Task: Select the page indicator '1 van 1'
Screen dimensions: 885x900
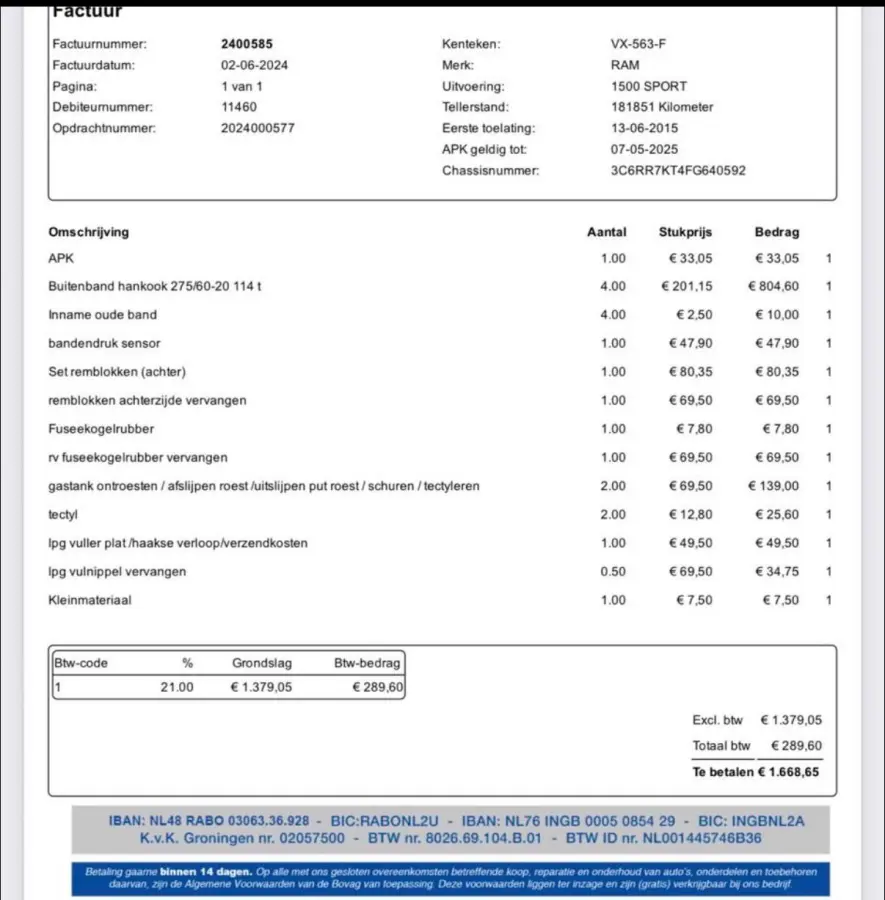Action: [242, 87]
